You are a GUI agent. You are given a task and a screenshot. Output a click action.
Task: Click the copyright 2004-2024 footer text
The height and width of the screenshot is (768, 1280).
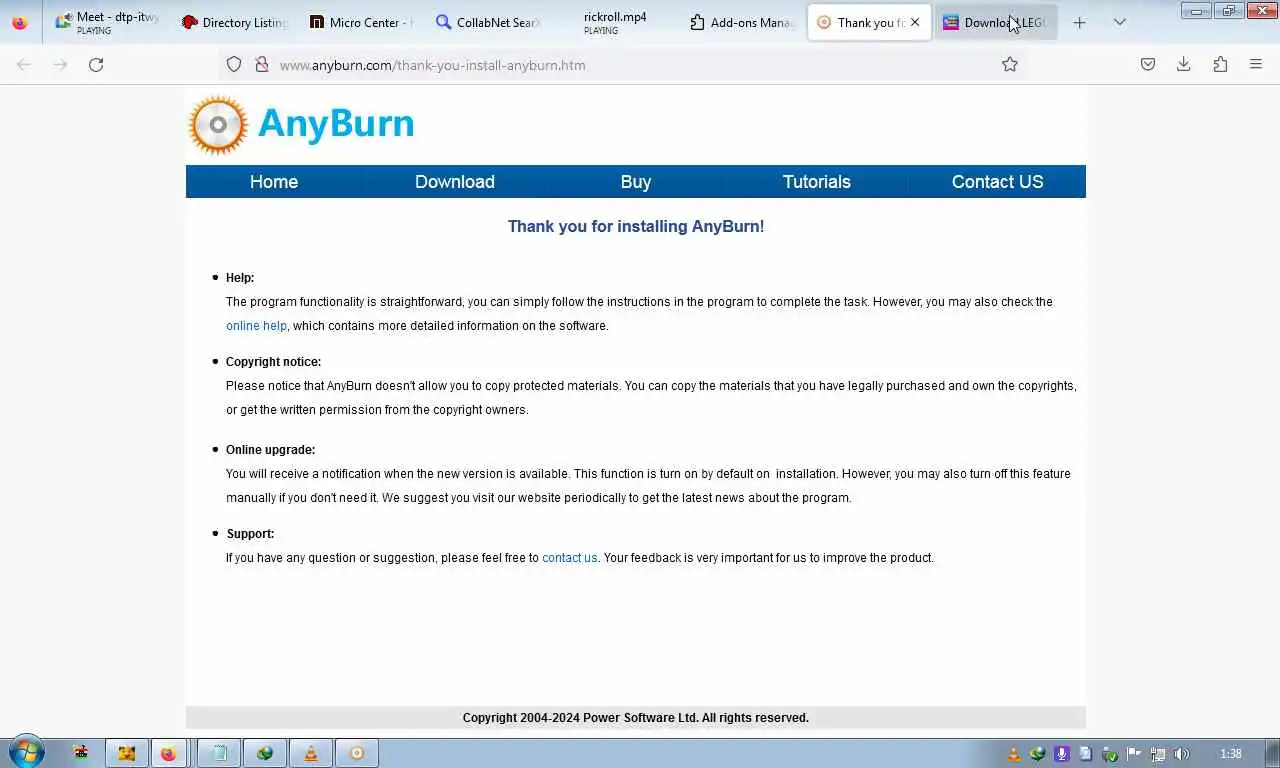click(x=636, y=718)
